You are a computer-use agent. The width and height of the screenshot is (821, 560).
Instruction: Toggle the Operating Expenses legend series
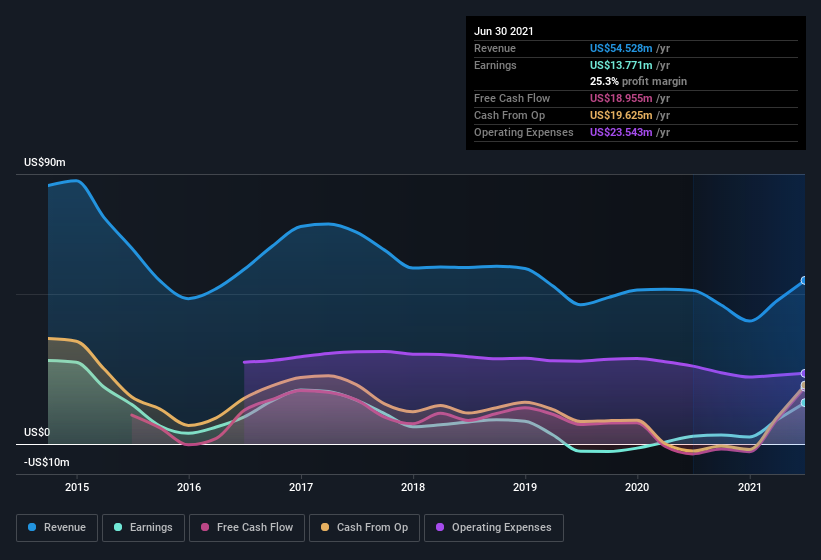(x=494, y=528)
